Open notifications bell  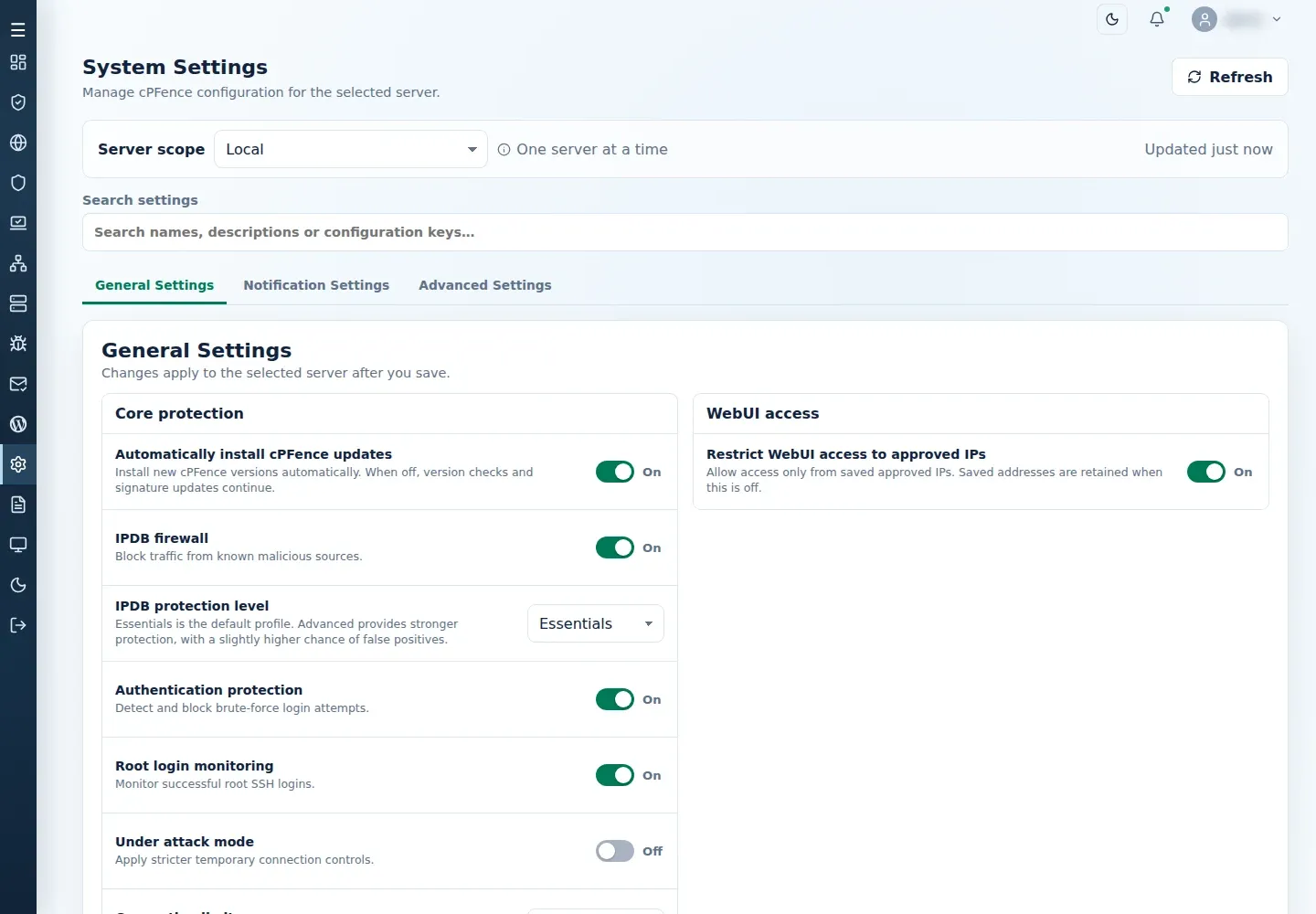click(1157, 19)
